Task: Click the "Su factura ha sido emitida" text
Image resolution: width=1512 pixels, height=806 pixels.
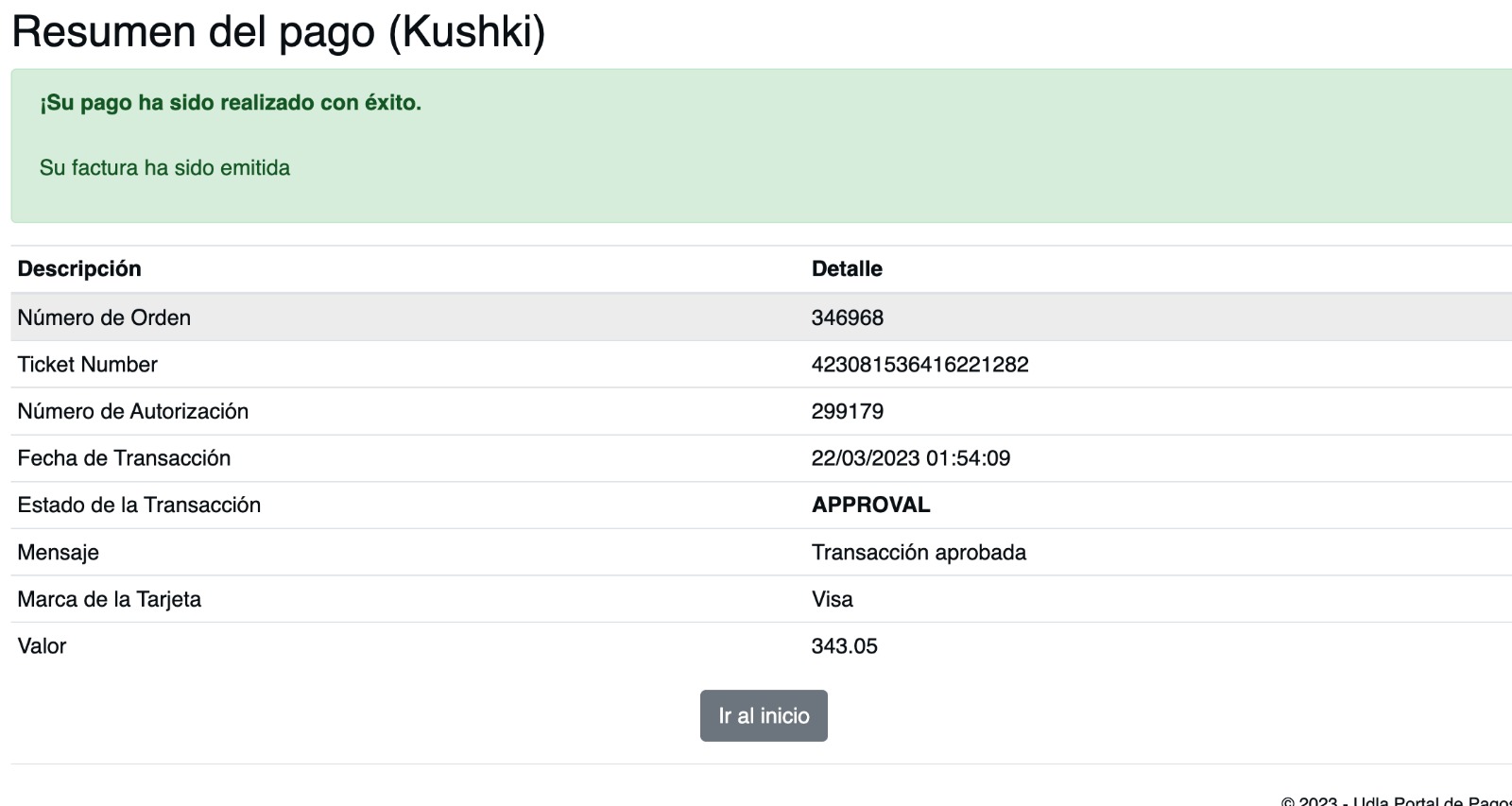Action: click(x=164, y=168)
